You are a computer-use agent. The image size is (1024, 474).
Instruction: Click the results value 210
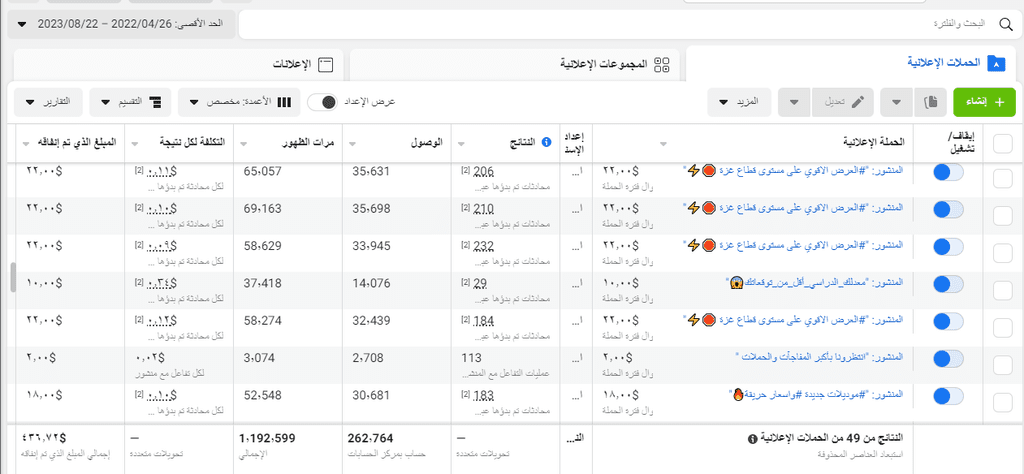point(483,210)
